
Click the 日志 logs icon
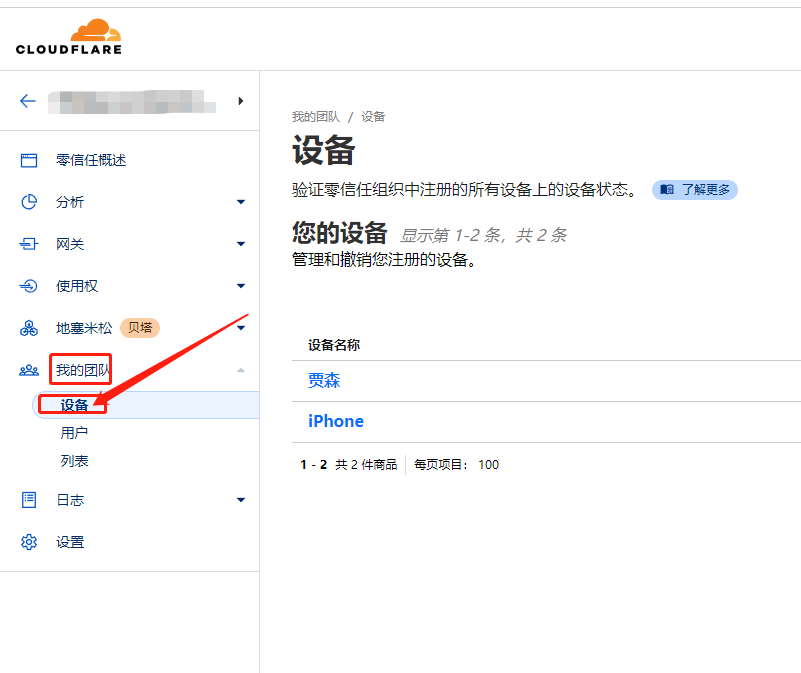click(29, 500)
